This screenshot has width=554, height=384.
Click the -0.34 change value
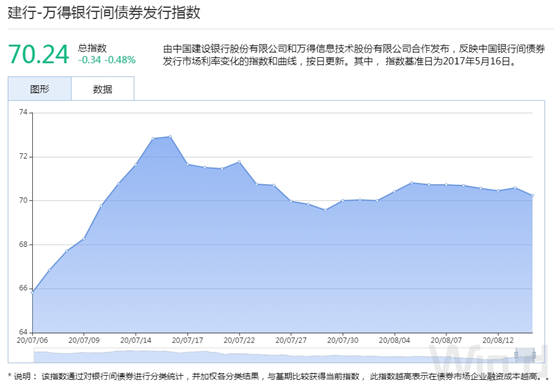click(x=90, y=60)
